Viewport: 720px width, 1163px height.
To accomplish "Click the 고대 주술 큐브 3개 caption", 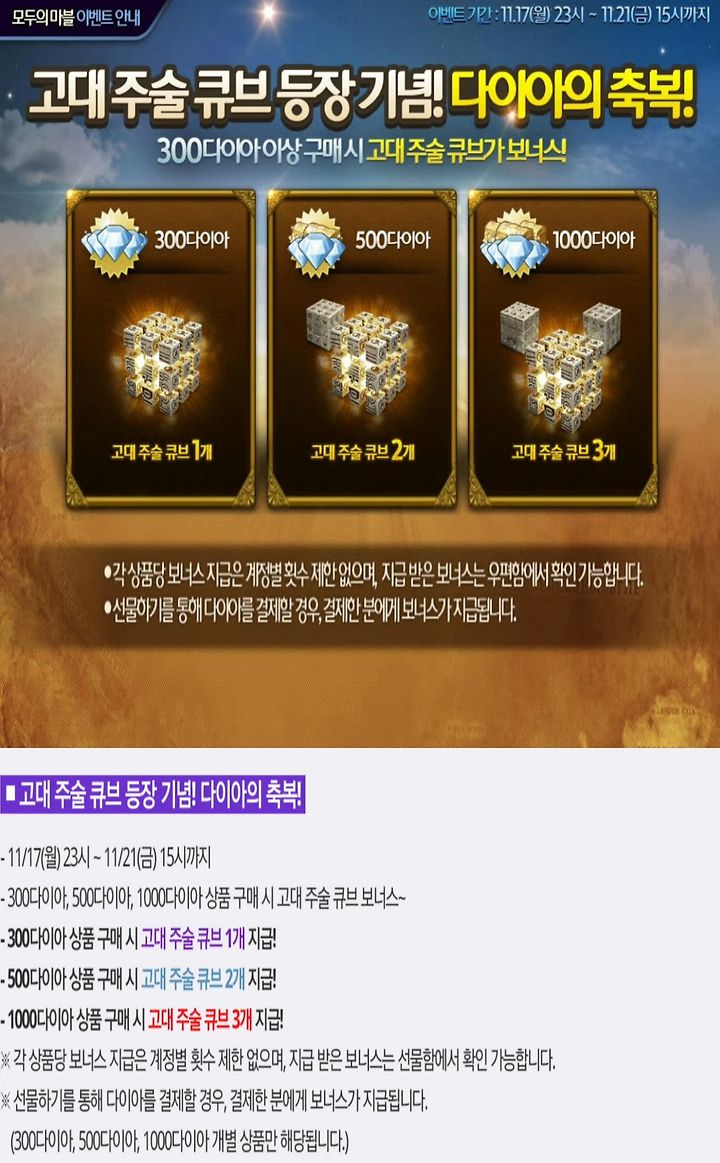I will point(564,451).
